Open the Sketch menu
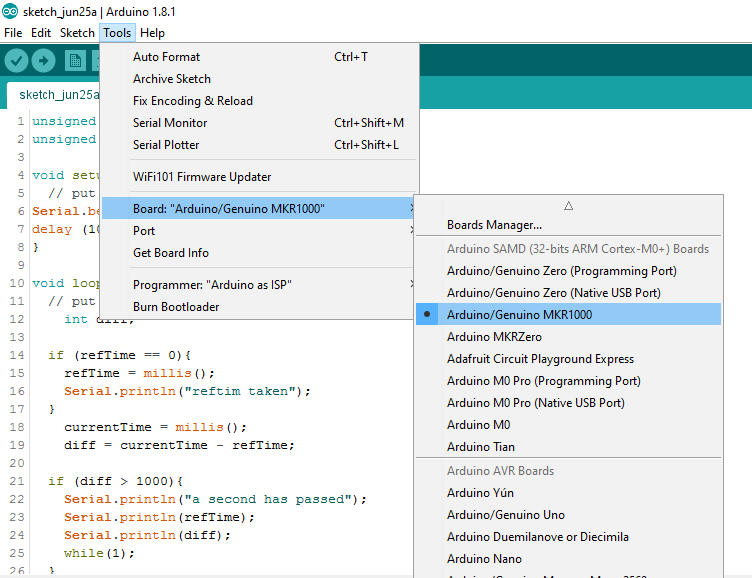This screenshot has width=752, height=578. tap(77, 33)
